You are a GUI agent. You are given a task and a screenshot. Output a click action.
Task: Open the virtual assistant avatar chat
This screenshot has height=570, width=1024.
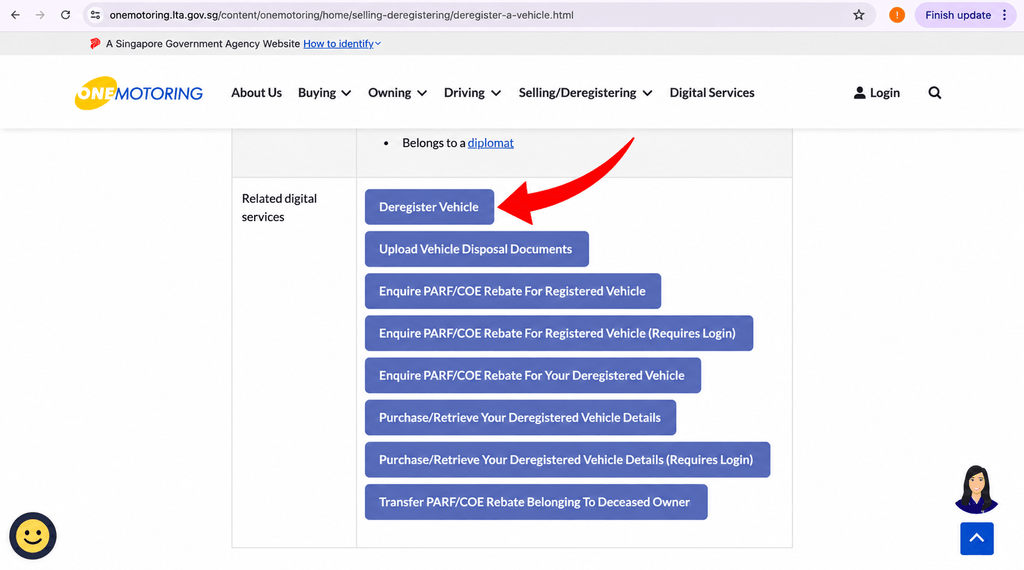976,489
